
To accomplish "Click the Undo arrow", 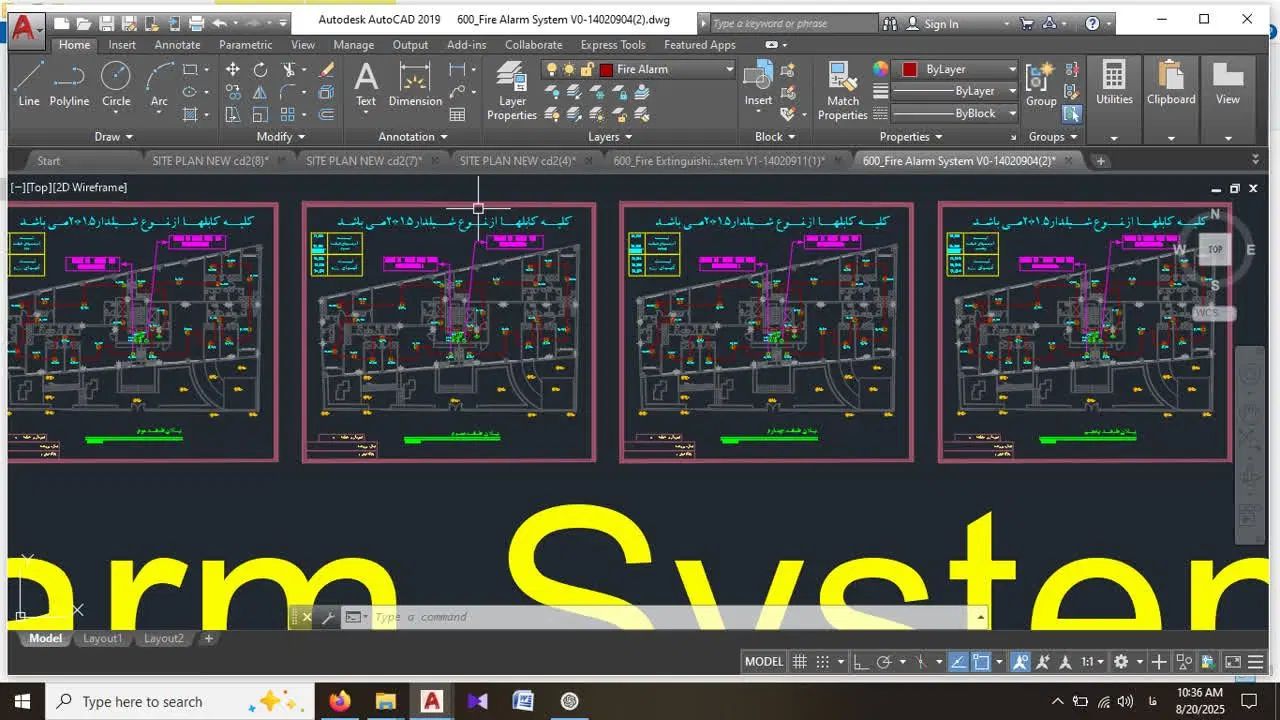I will pyautogui.click(x=219, y=22).
